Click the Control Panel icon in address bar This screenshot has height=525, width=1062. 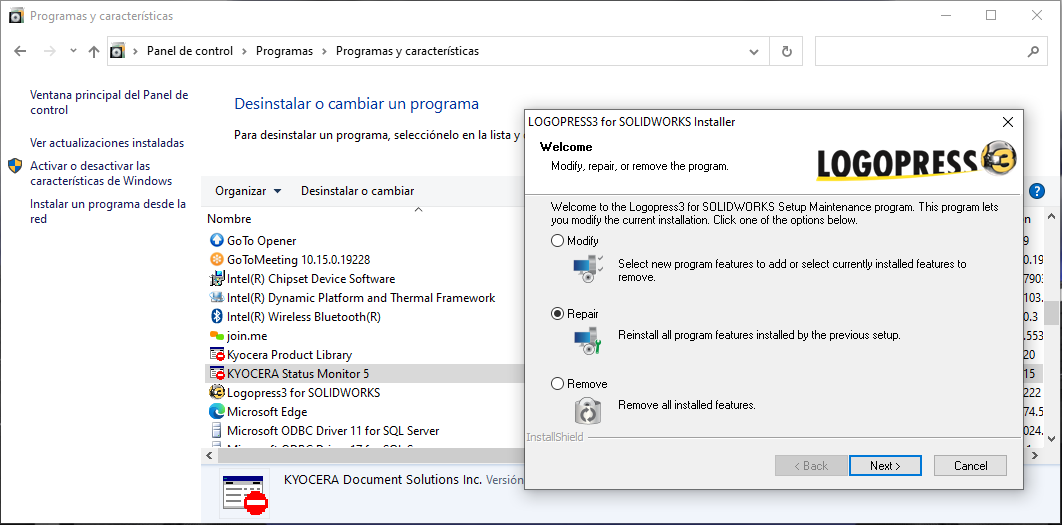[118, 51]
